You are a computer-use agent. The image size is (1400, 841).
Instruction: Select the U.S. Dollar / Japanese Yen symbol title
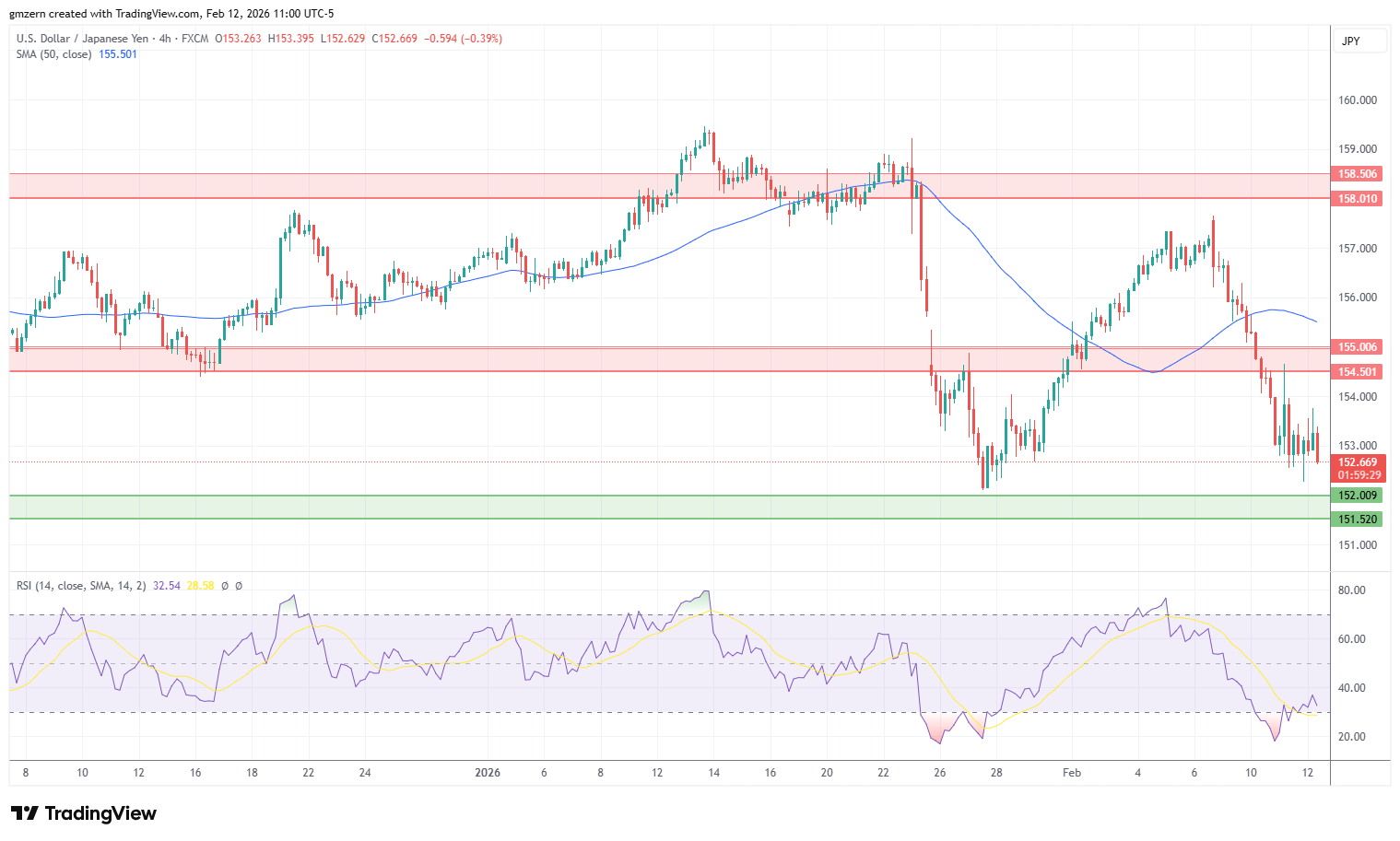[x=82, y=39]
